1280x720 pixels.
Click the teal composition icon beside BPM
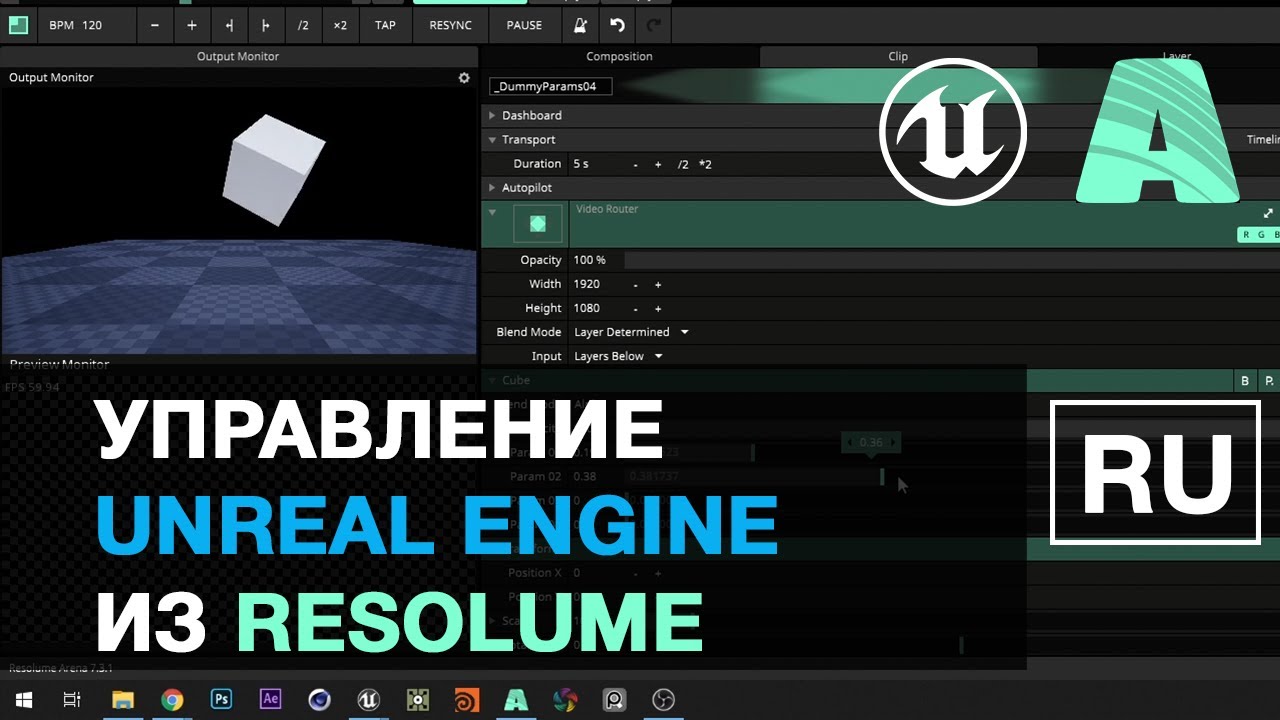(18, 25)
